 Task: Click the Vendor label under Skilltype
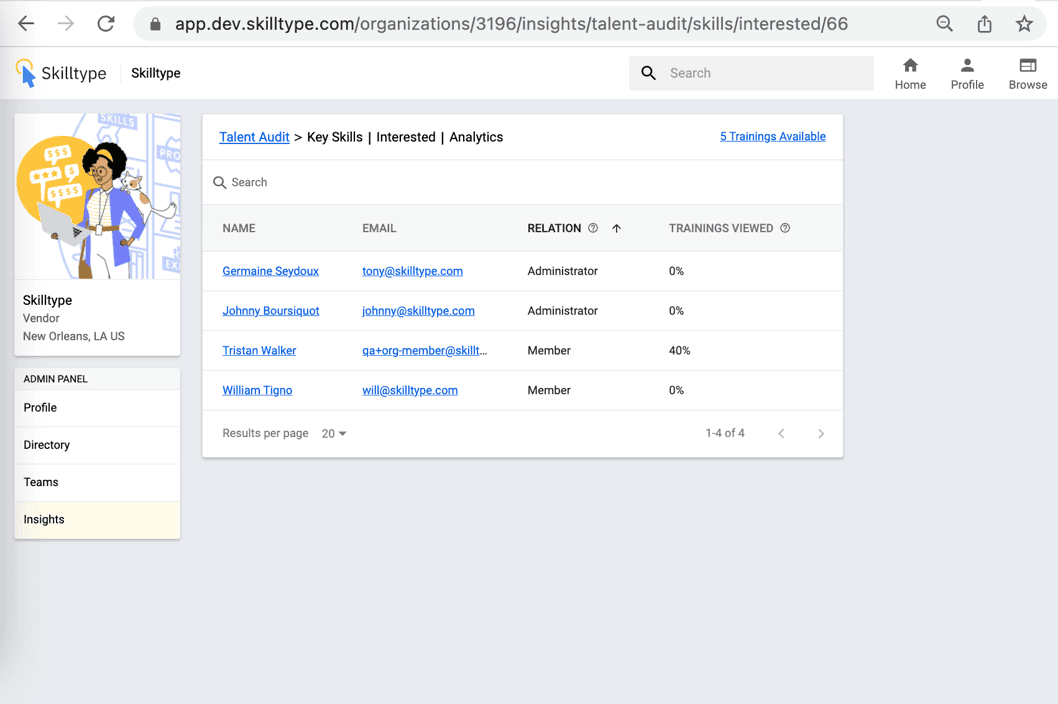click(x=41, y=318)
